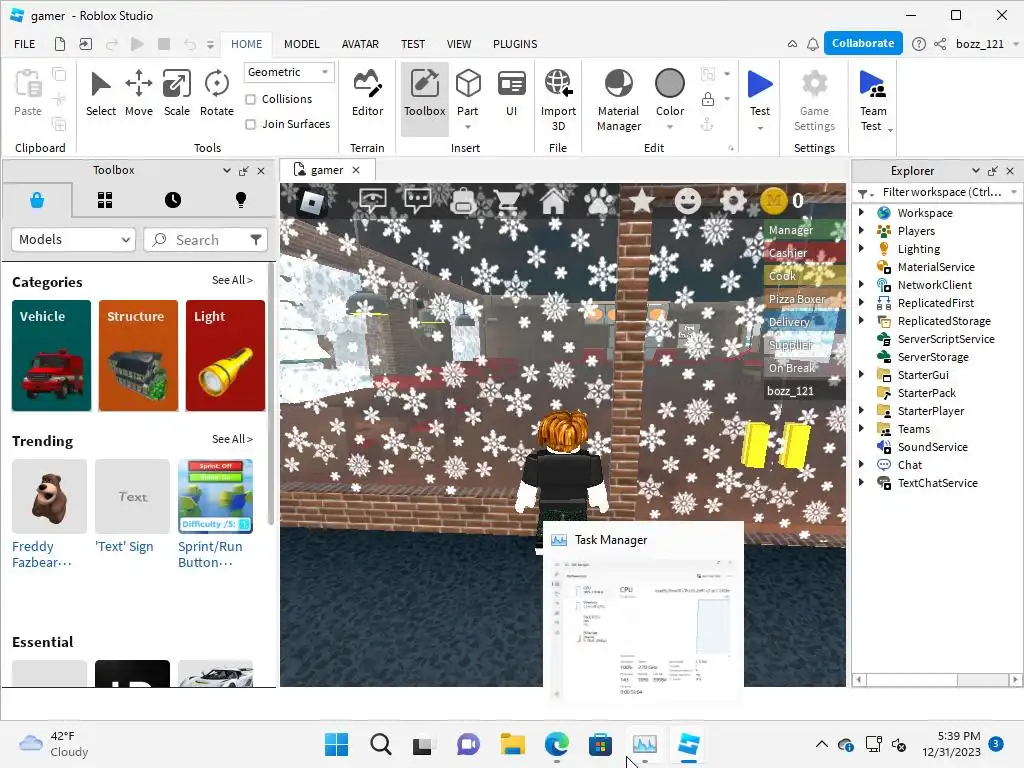Open the Geometric mode dropdown
This screenshot has width=1024, height=768.
pos(289,72)
